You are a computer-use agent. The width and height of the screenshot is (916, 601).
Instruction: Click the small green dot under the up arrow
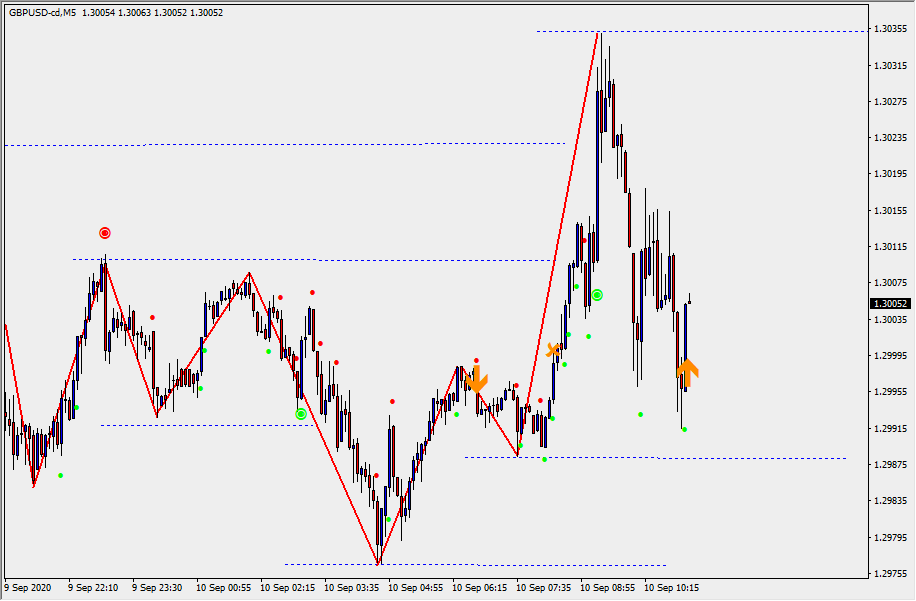pyautogui.click(x=685, y=430)
